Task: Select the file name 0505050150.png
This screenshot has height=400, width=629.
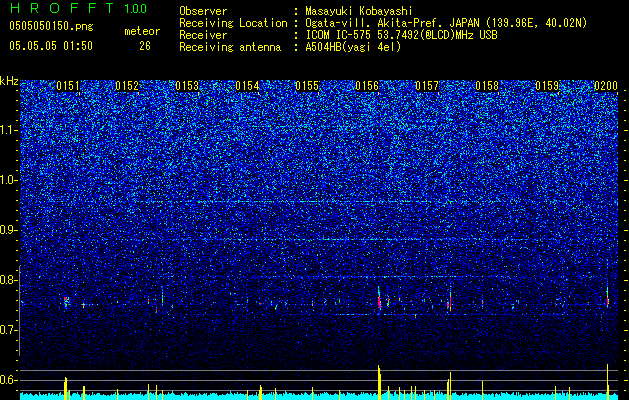Action: pos(51,27)
